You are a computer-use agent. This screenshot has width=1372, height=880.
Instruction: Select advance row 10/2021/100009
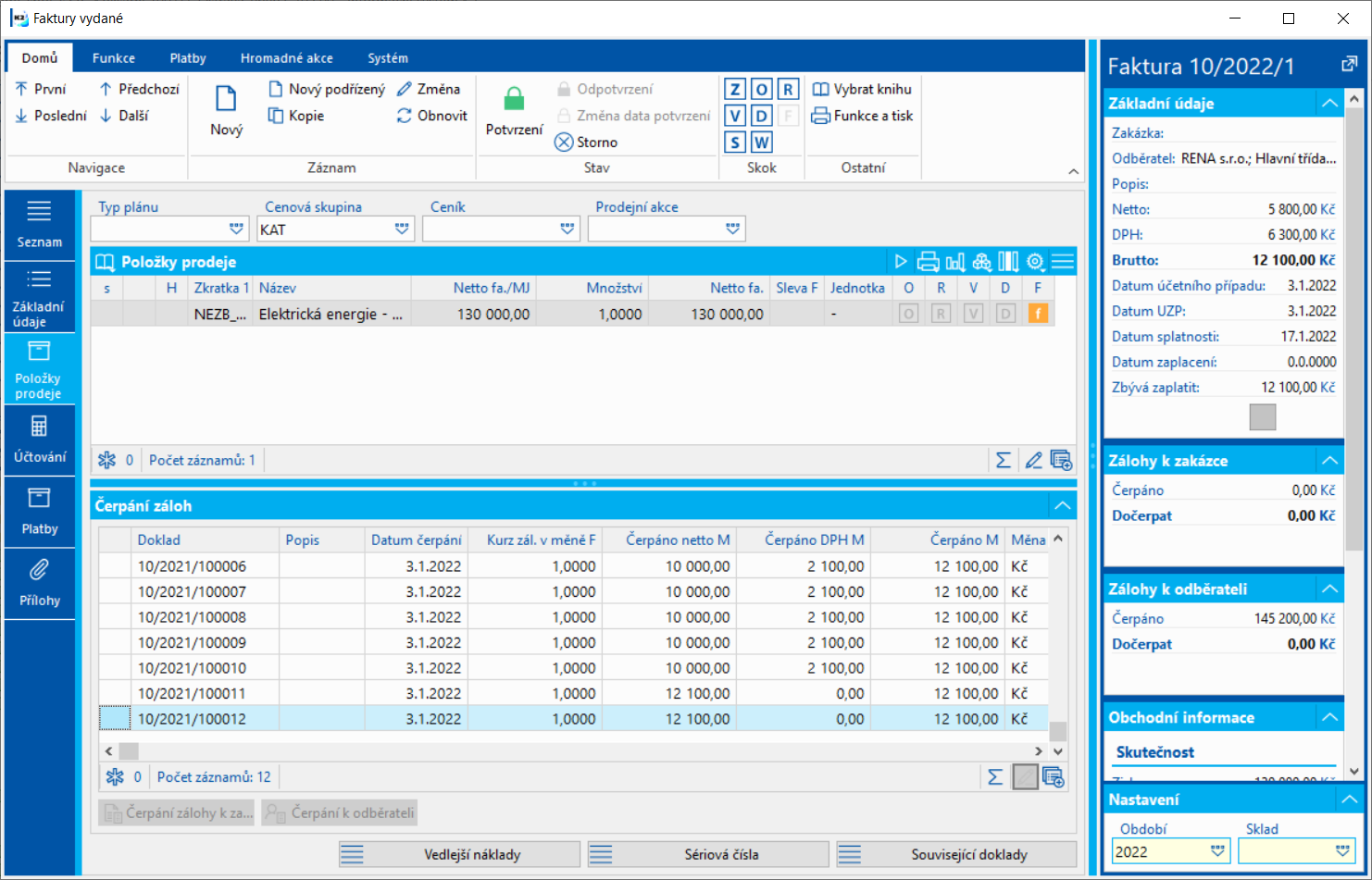[x=574, y=642]
